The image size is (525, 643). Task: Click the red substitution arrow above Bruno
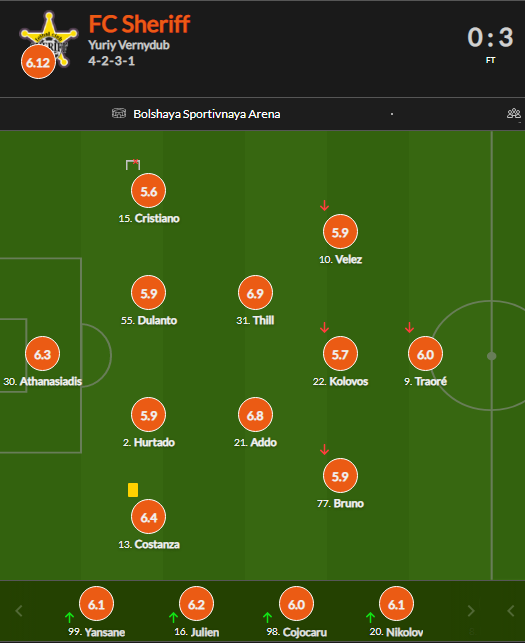(324, 449)
